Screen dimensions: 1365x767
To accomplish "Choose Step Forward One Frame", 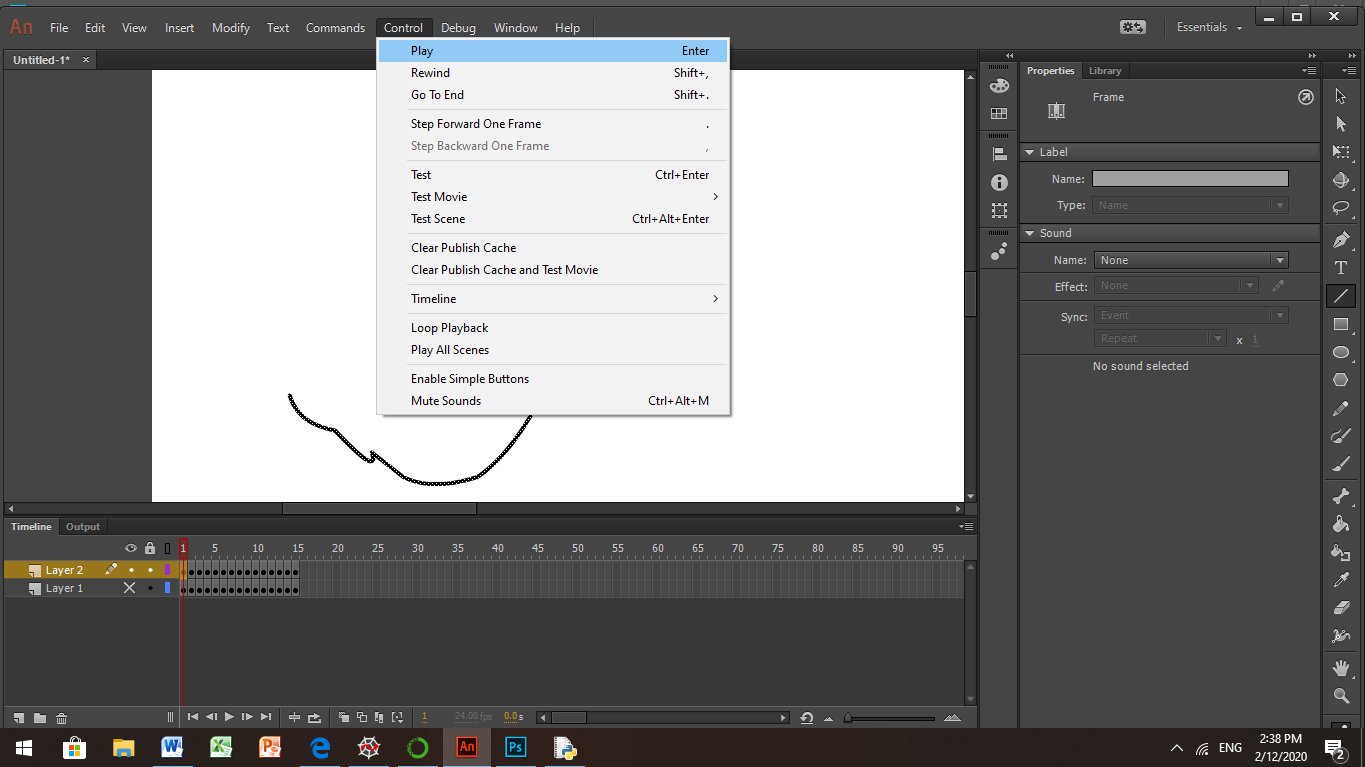I will pyautogui.click(x=553, y=124).
